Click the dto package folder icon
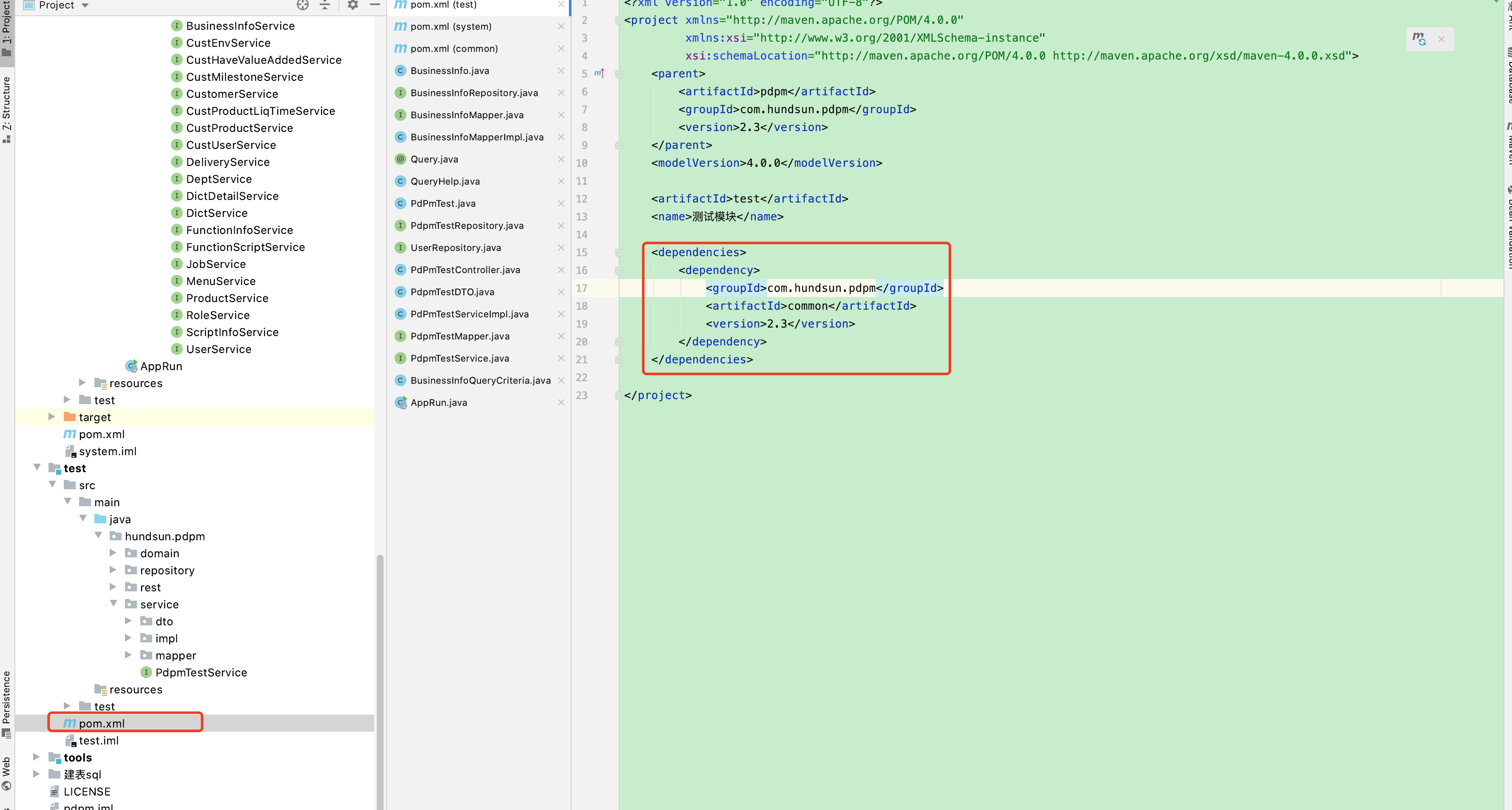1512x810 pixels. pos(146,621)
